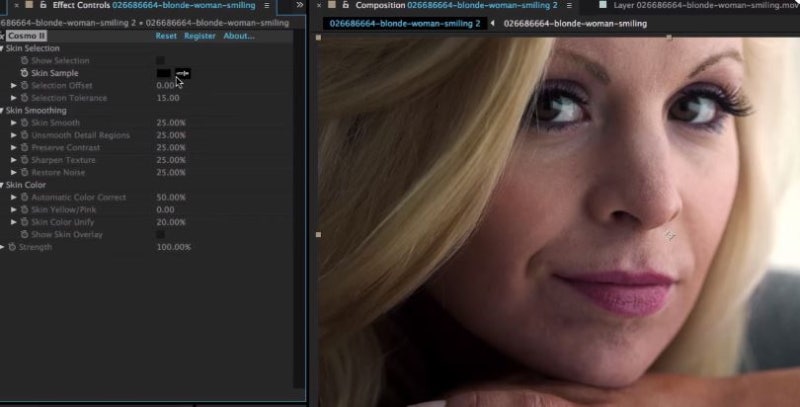This screenshot has height=407, width=800.
Task: Toggle stopwatch for Sharpen Texture
Action: tap(24, 160)
